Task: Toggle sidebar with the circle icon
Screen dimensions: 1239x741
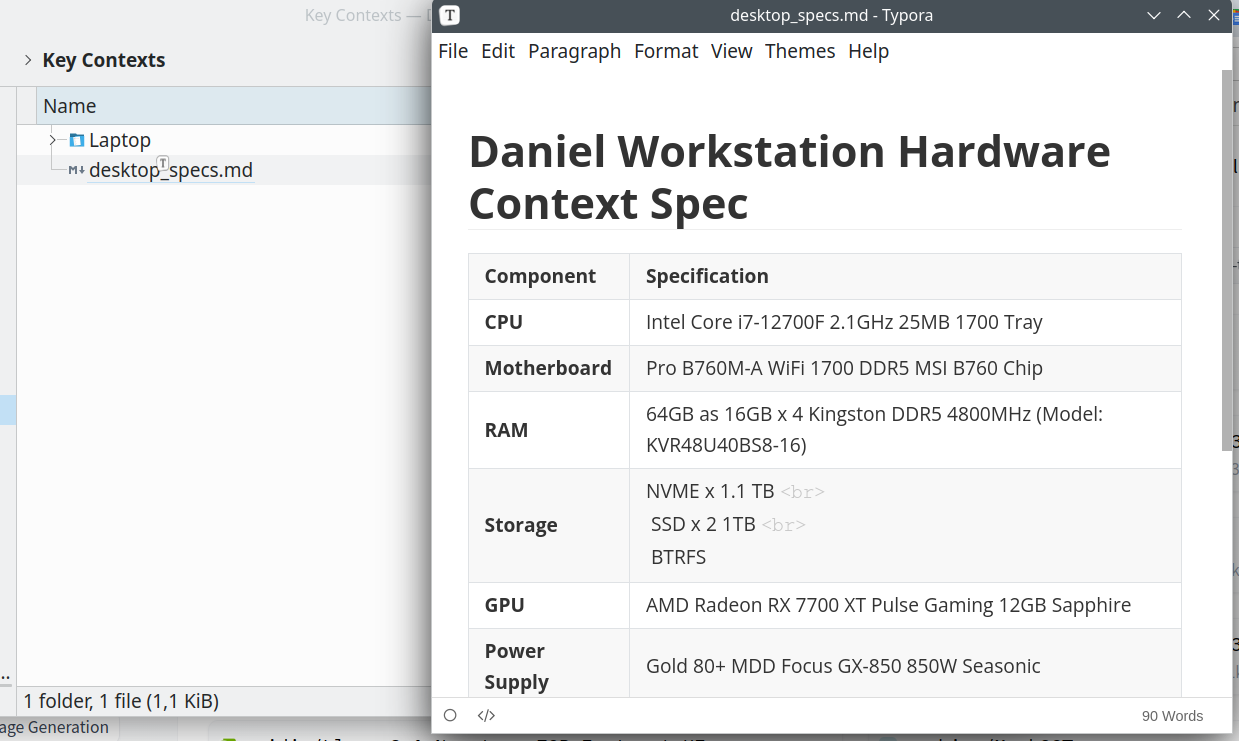Action: 450,715
